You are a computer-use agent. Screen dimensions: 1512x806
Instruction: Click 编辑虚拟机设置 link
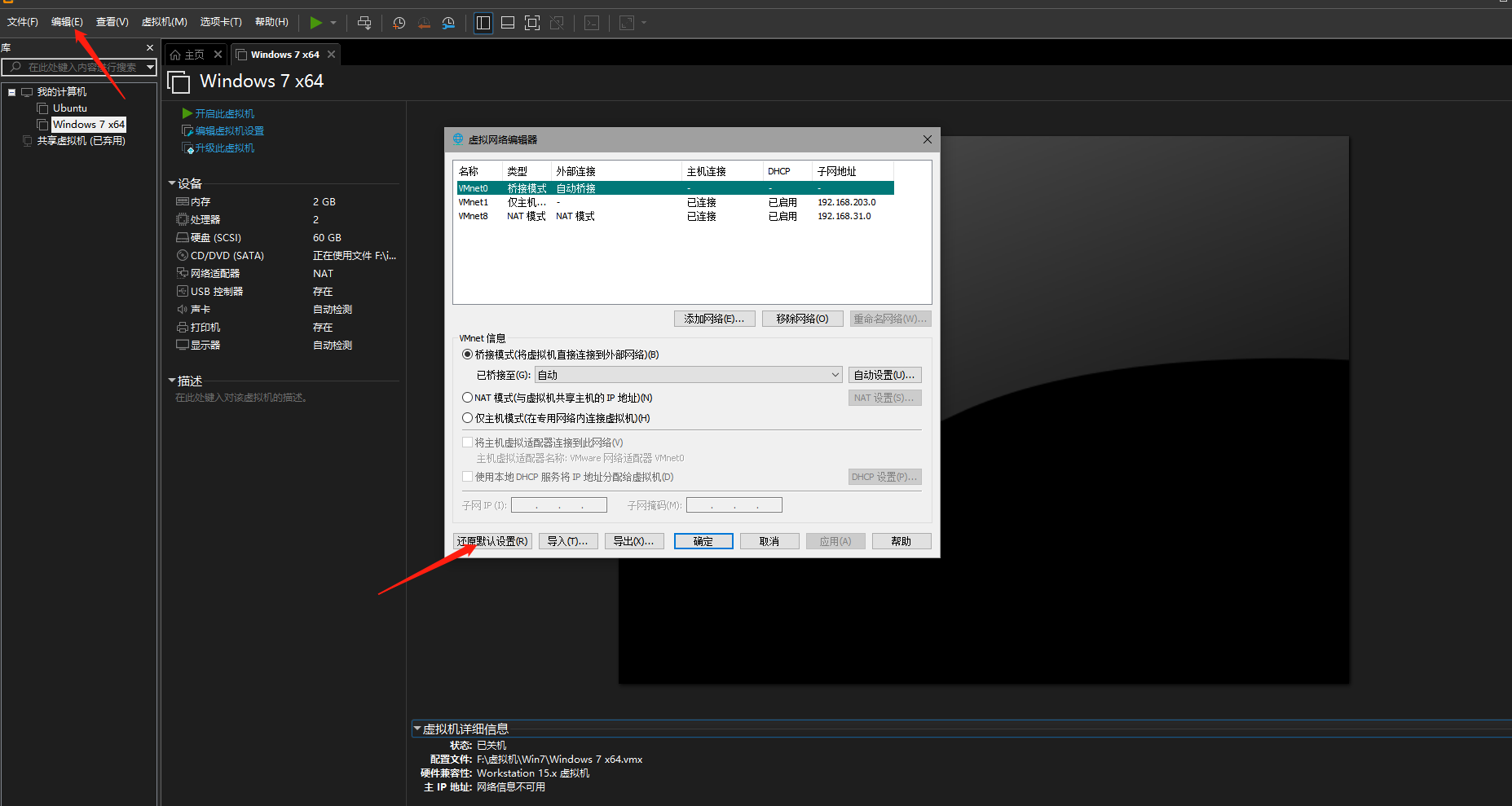[x=229, y=131]
